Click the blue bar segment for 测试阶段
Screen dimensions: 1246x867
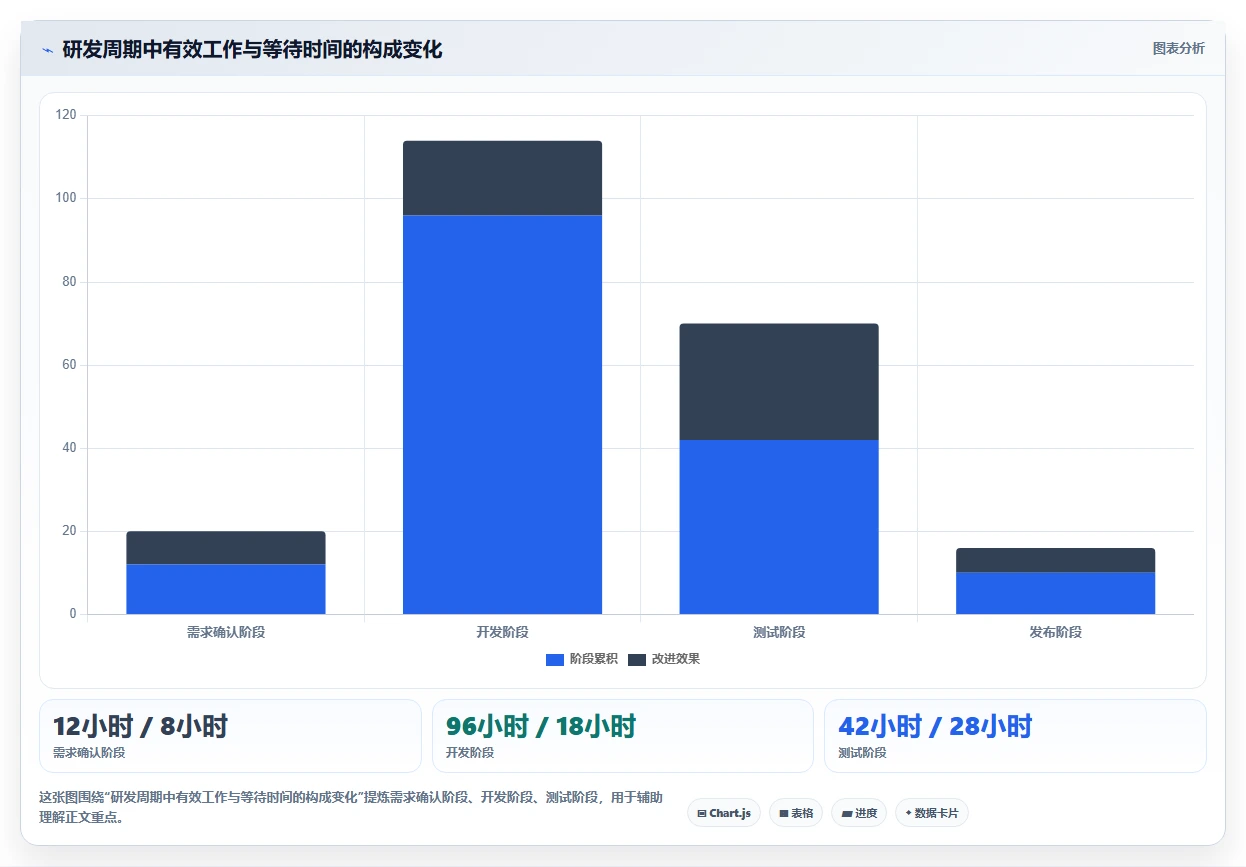point(779,527)
